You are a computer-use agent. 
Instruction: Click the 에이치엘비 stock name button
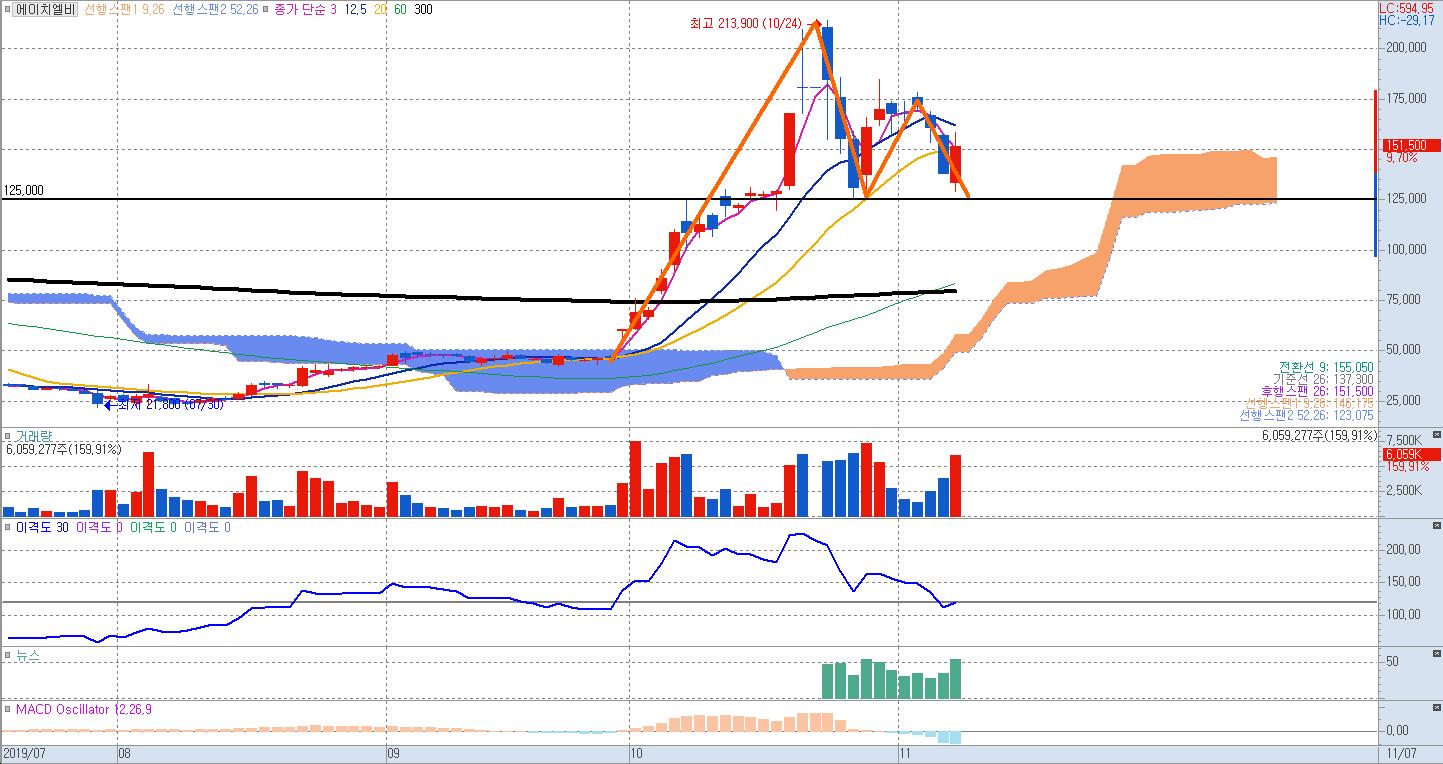click(x=45, y=9)
